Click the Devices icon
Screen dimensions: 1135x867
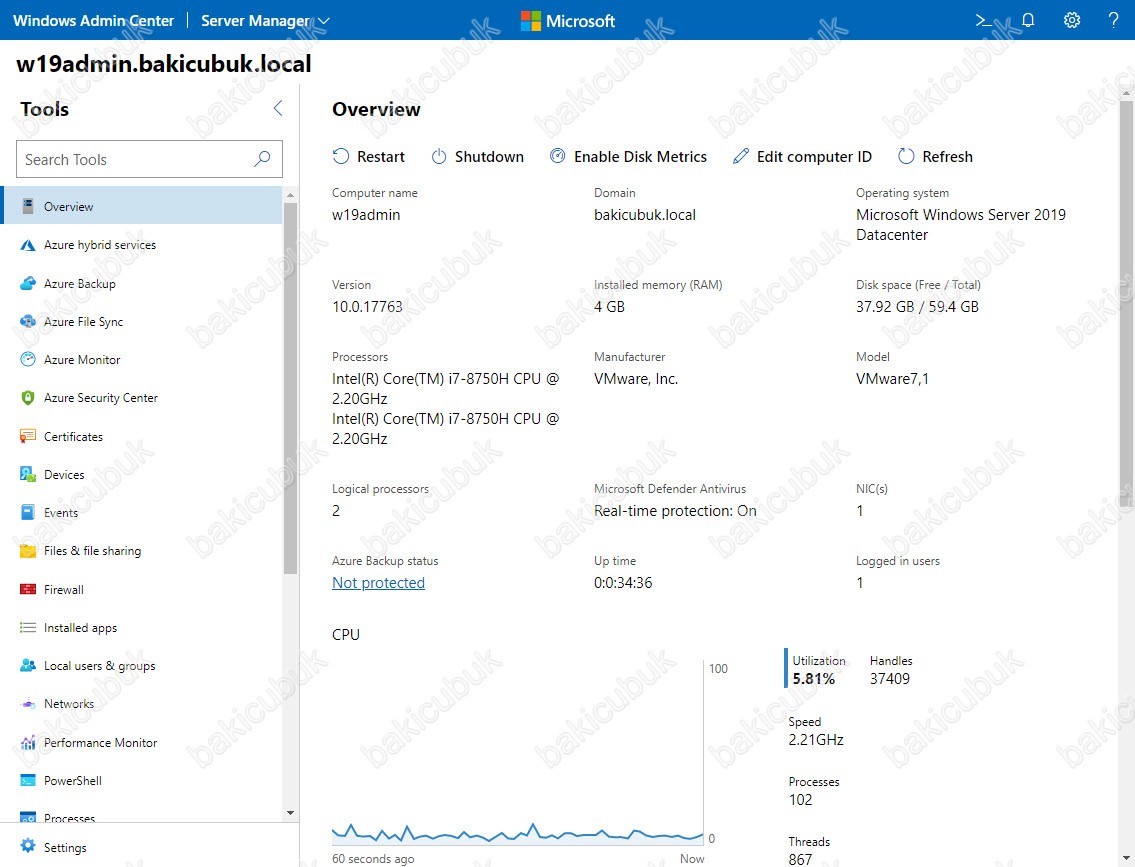coord(28,474)
